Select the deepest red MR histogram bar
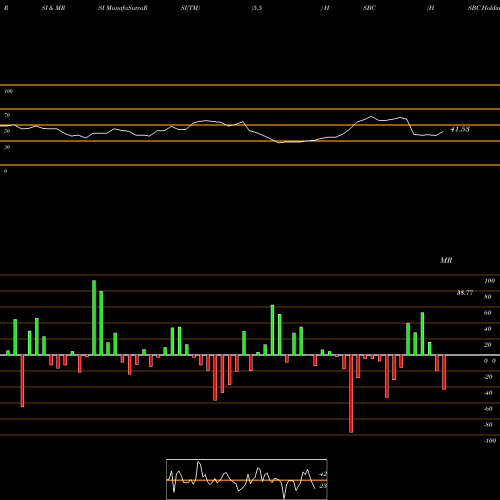The height and width of the screenshot is (500, 500). pos(351,394)
